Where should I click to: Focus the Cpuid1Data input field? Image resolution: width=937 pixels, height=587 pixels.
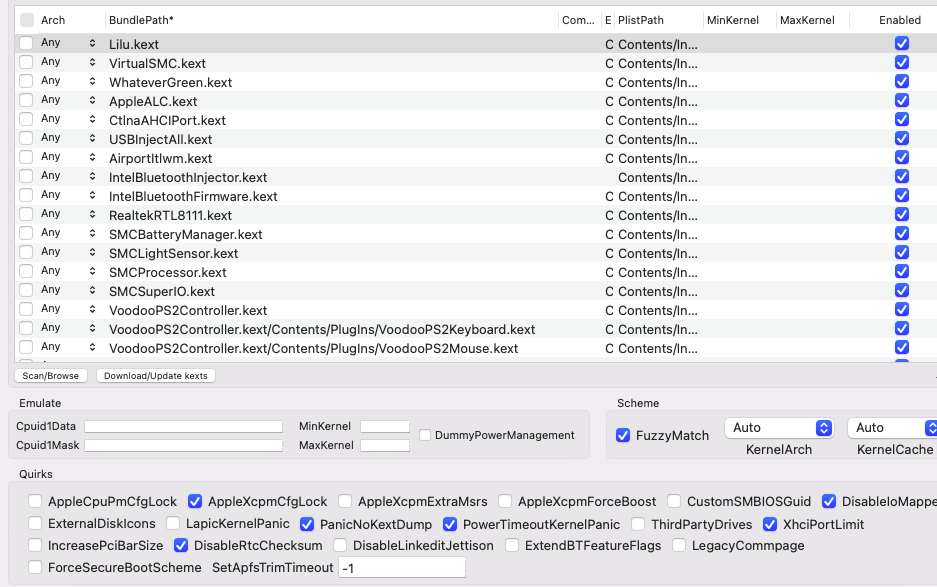(183, 426)
